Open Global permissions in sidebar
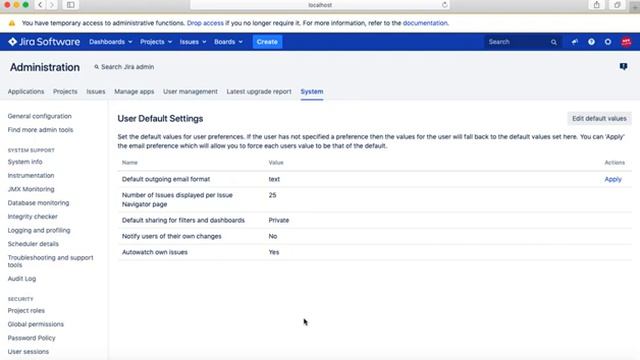The height and width of the screenshot is (360, 640). 36,324
